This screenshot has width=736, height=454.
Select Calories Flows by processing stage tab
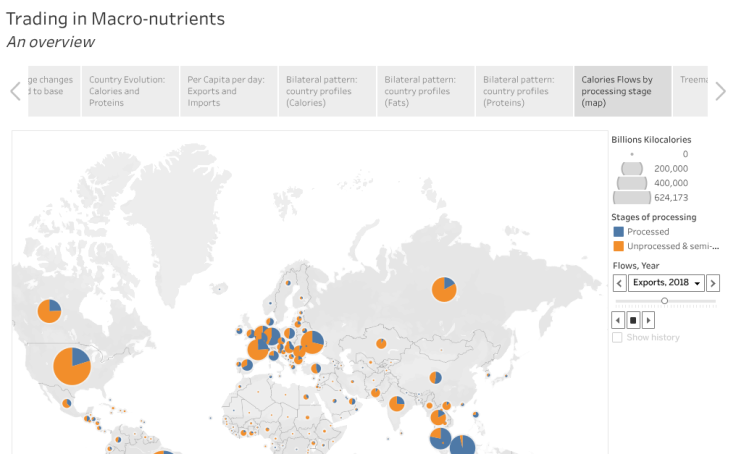[x=623, y=91]
